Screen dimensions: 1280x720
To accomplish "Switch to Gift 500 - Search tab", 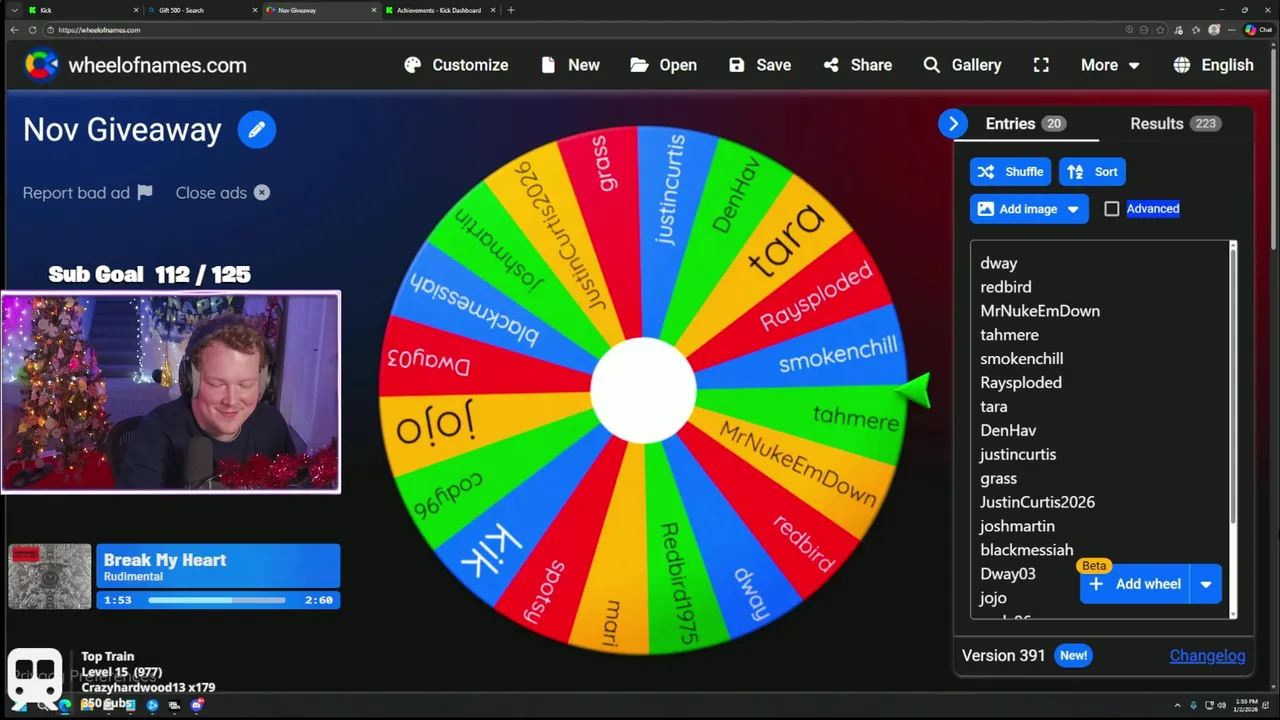I will click(201, 10).
